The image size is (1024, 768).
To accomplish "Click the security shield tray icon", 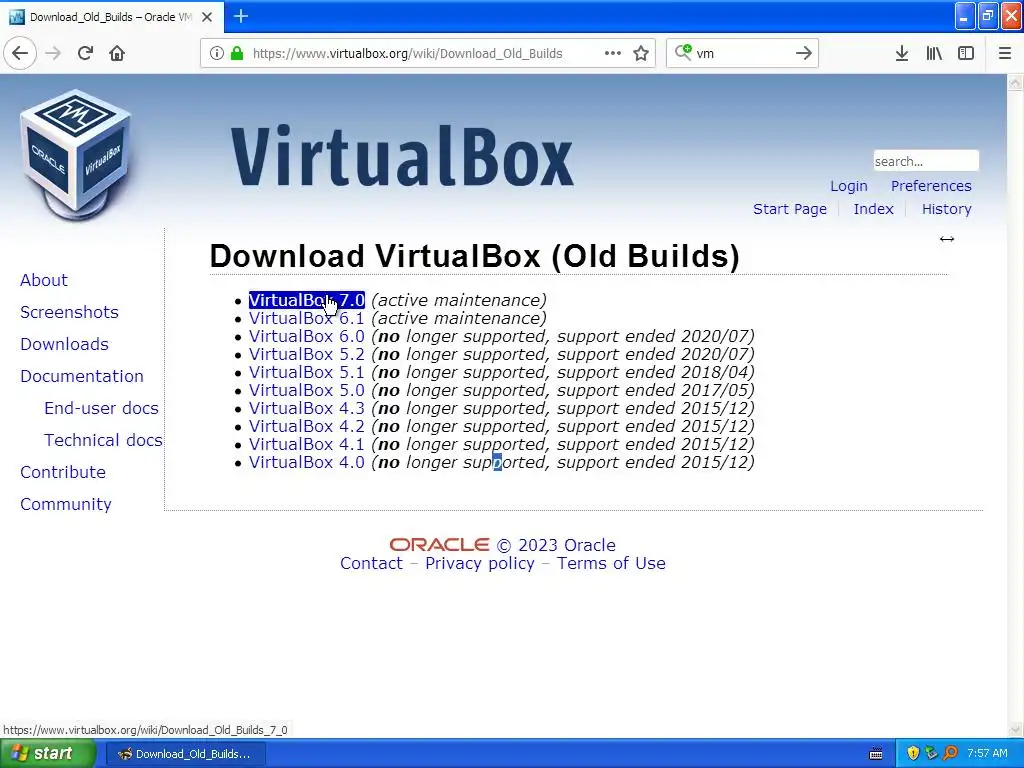I will coord(913,754).
